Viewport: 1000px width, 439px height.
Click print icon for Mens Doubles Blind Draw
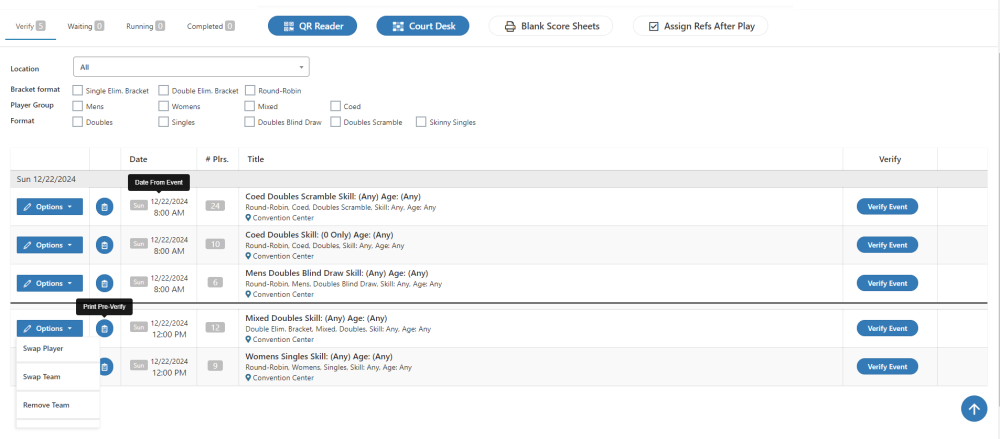(x=104, y=283)
